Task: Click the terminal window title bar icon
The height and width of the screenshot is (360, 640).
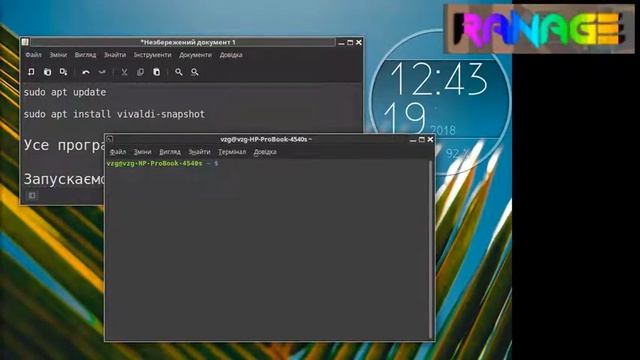Action: tap(109, 140)
